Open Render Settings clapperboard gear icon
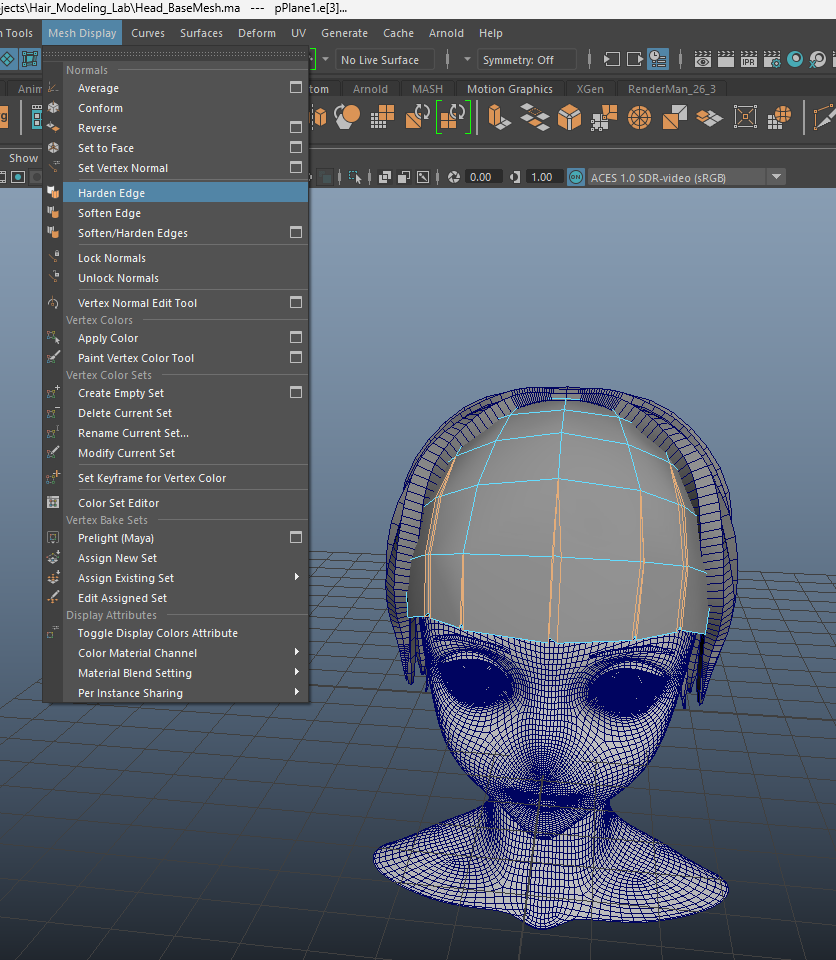This screenshot has height=960, width=836. (x=772, y=59)
